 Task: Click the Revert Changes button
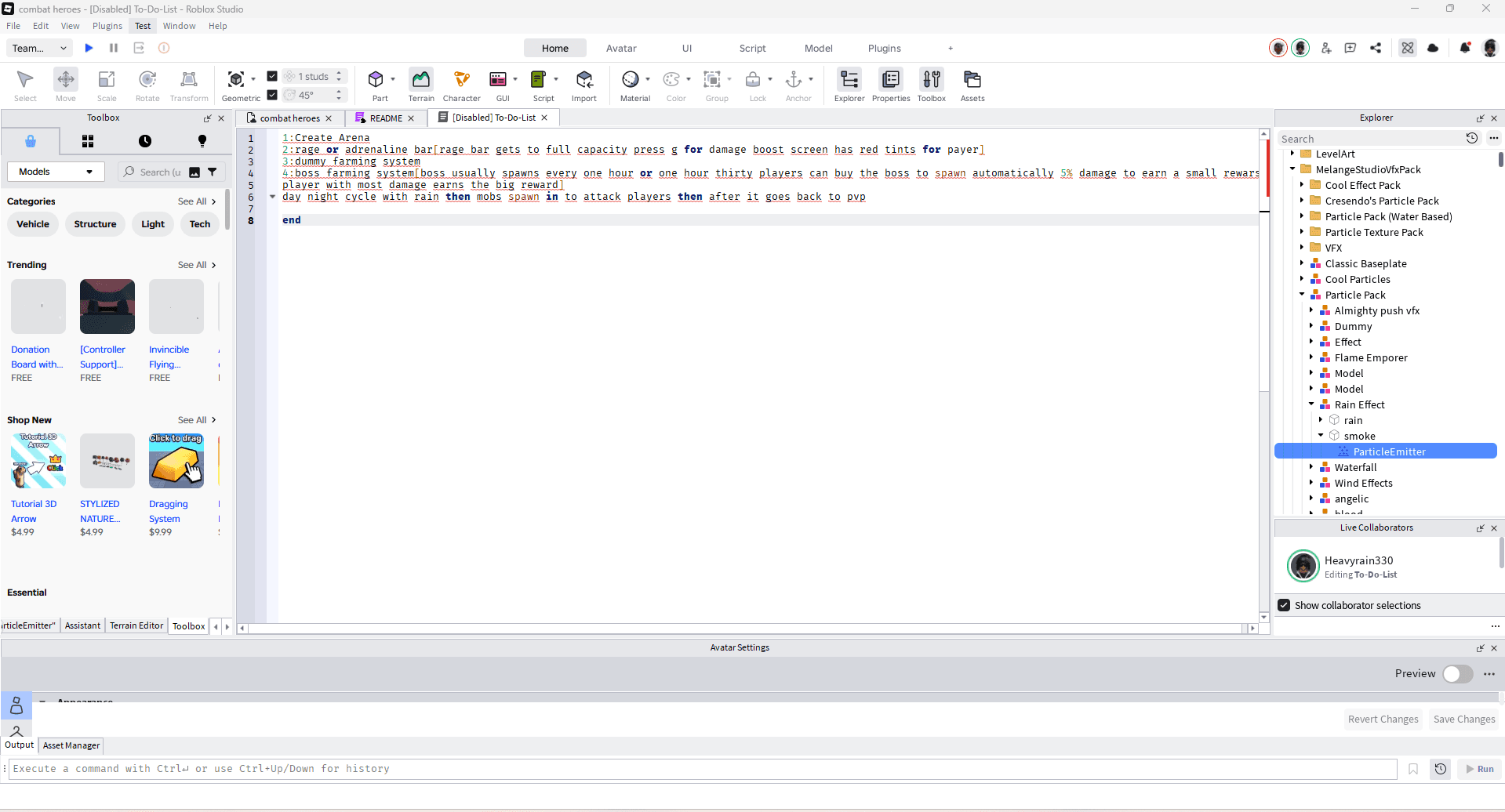[x=1383, y=720]
